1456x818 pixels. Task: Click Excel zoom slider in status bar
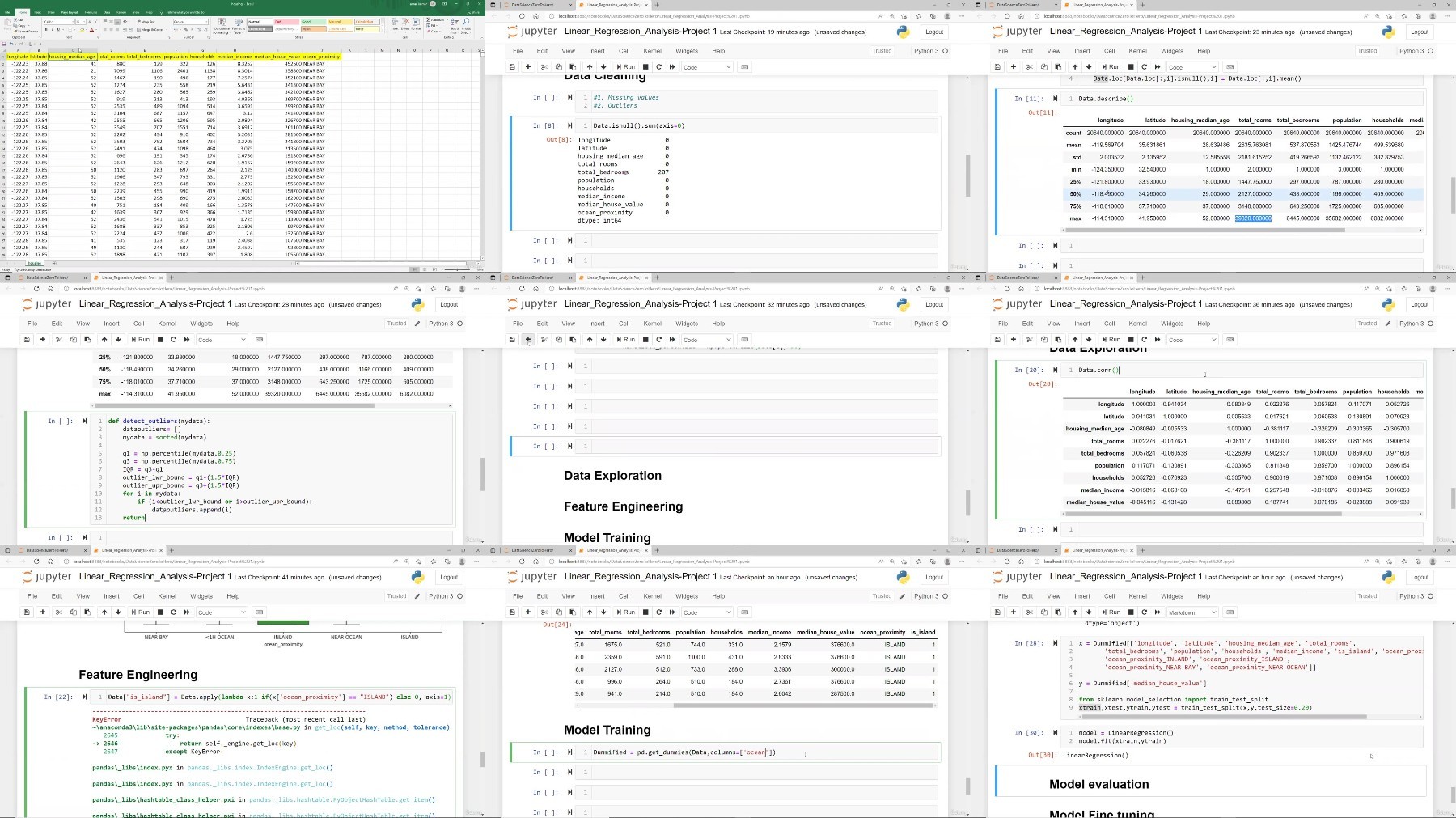[x=457, y=269]
